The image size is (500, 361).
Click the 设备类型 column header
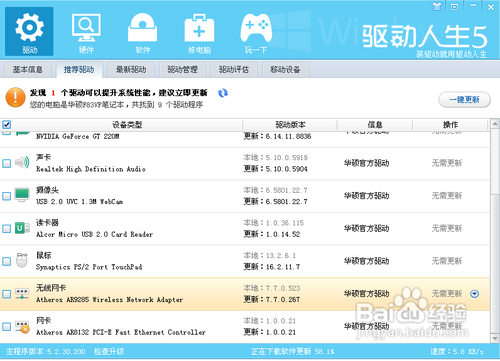click(127, 125)
